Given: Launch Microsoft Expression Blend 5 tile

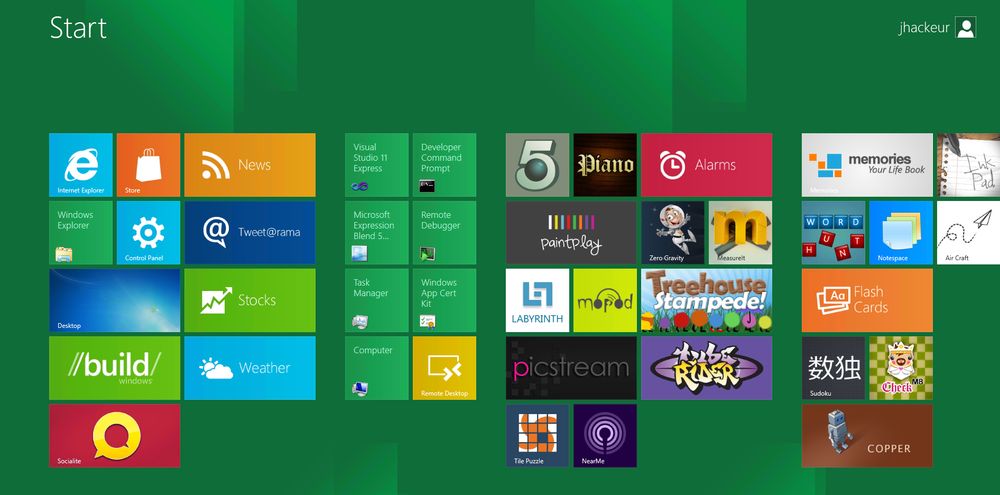Looking at the screenshot, I should [377, 233].
